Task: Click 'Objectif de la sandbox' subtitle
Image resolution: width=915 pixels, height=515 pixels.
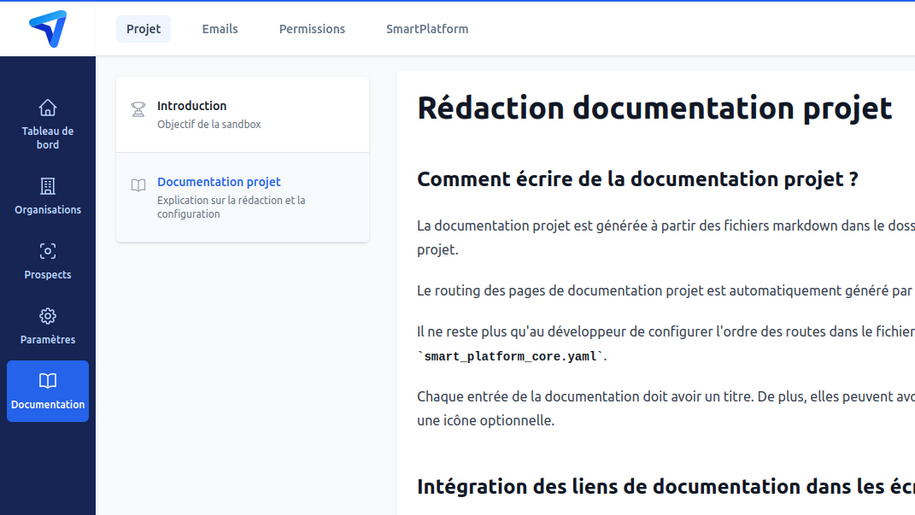Action: click(x=209, y=124)
